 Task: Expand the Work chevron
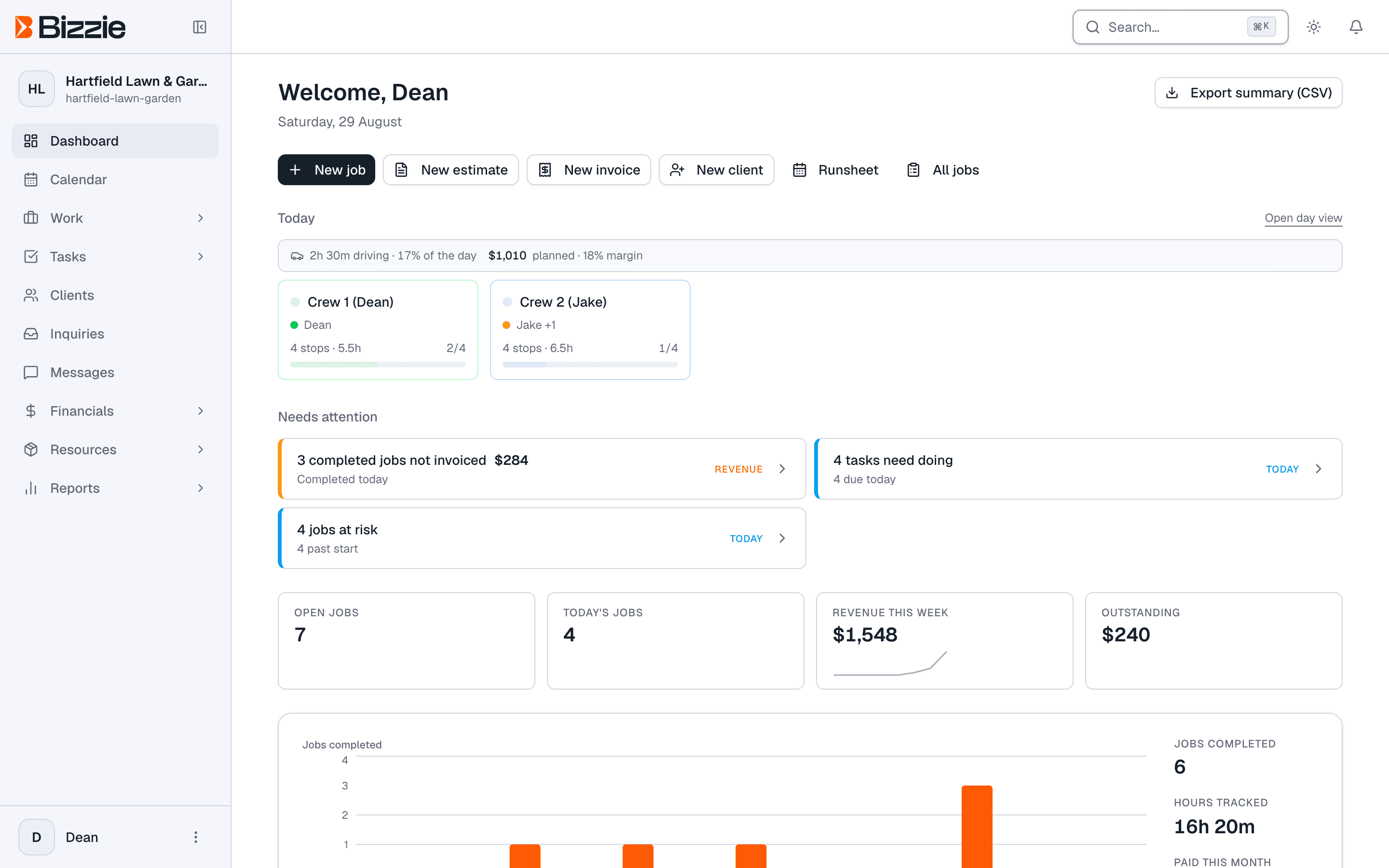[x=200, y=218]
